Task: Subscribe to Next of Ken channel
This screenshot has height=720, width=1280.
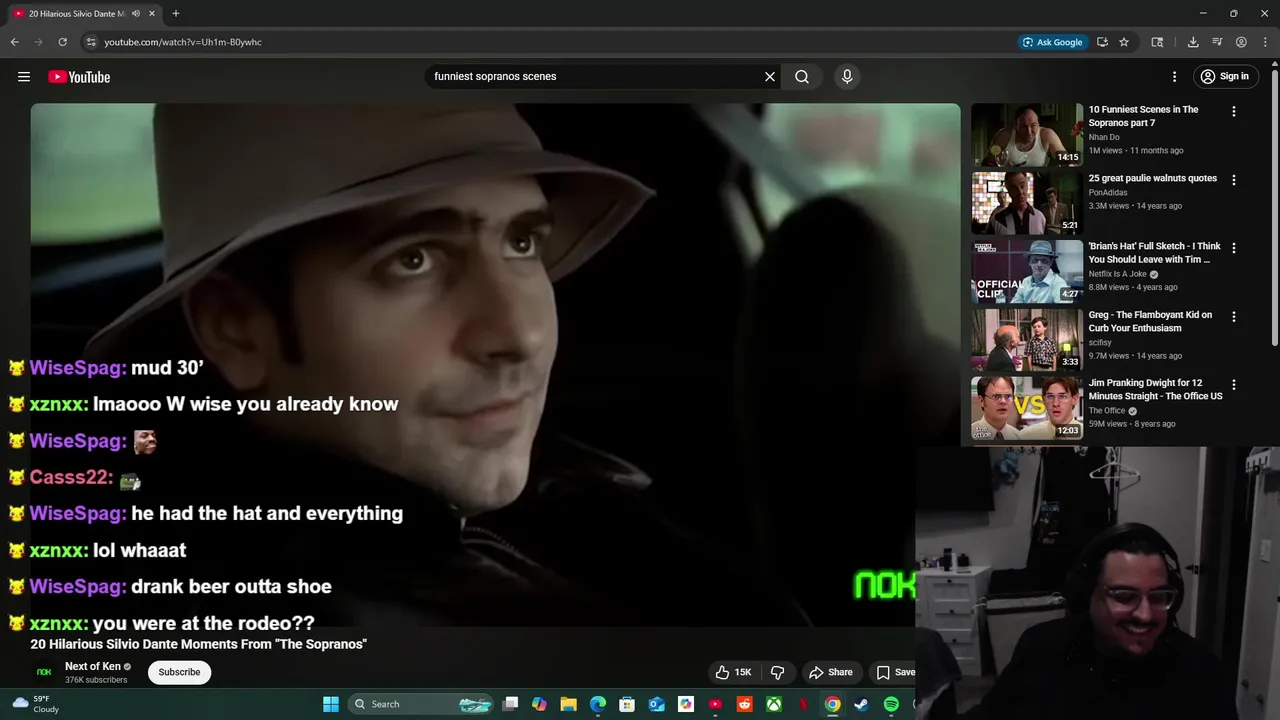Action: (x=179, y=672)
